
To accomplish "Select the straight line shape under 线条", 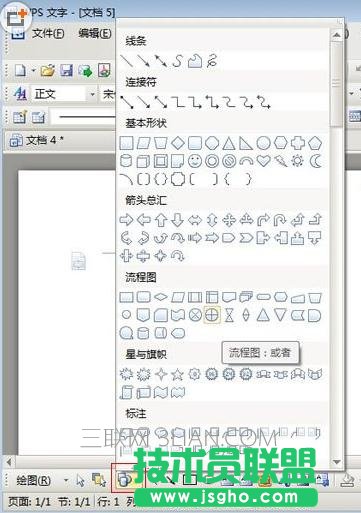I will pos(126,61).
